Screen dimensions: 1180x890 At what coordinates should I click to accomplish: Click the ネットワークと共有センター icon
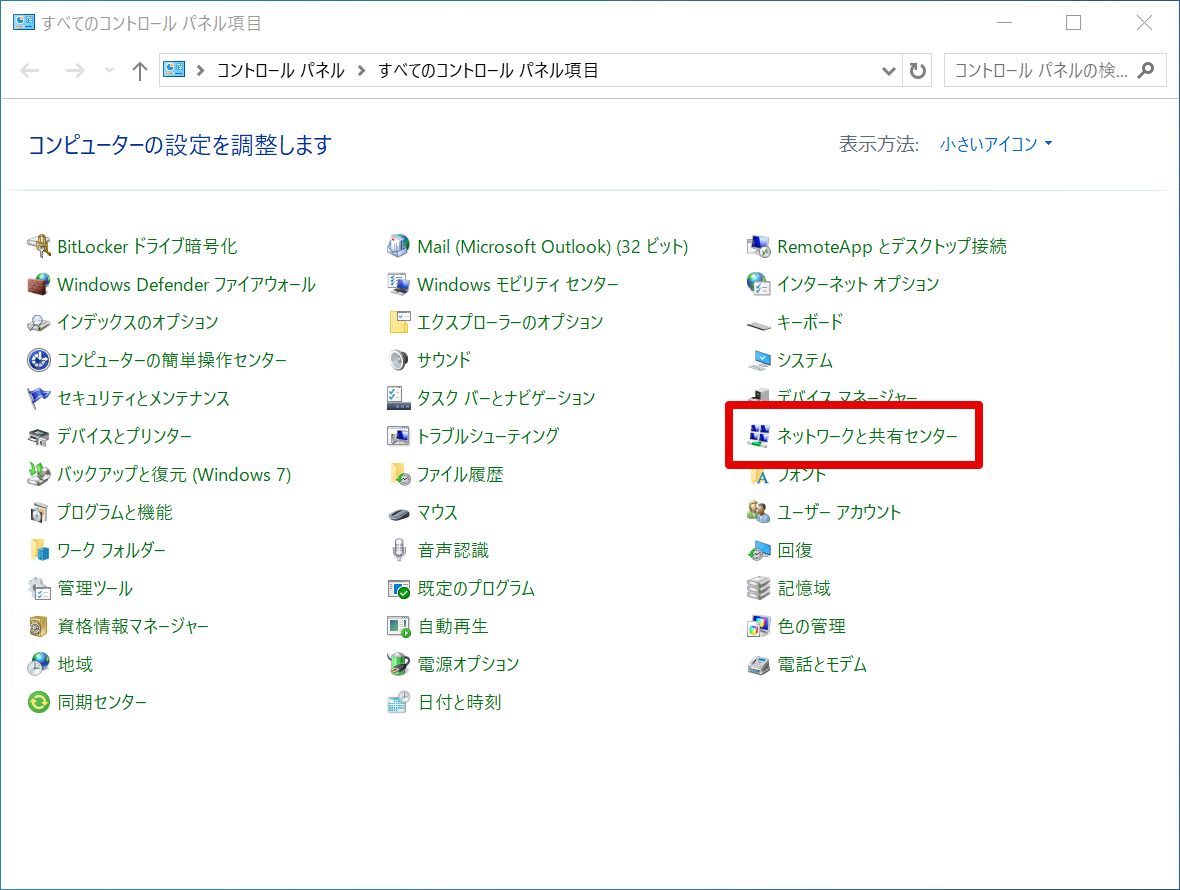(x=759, y=436)
